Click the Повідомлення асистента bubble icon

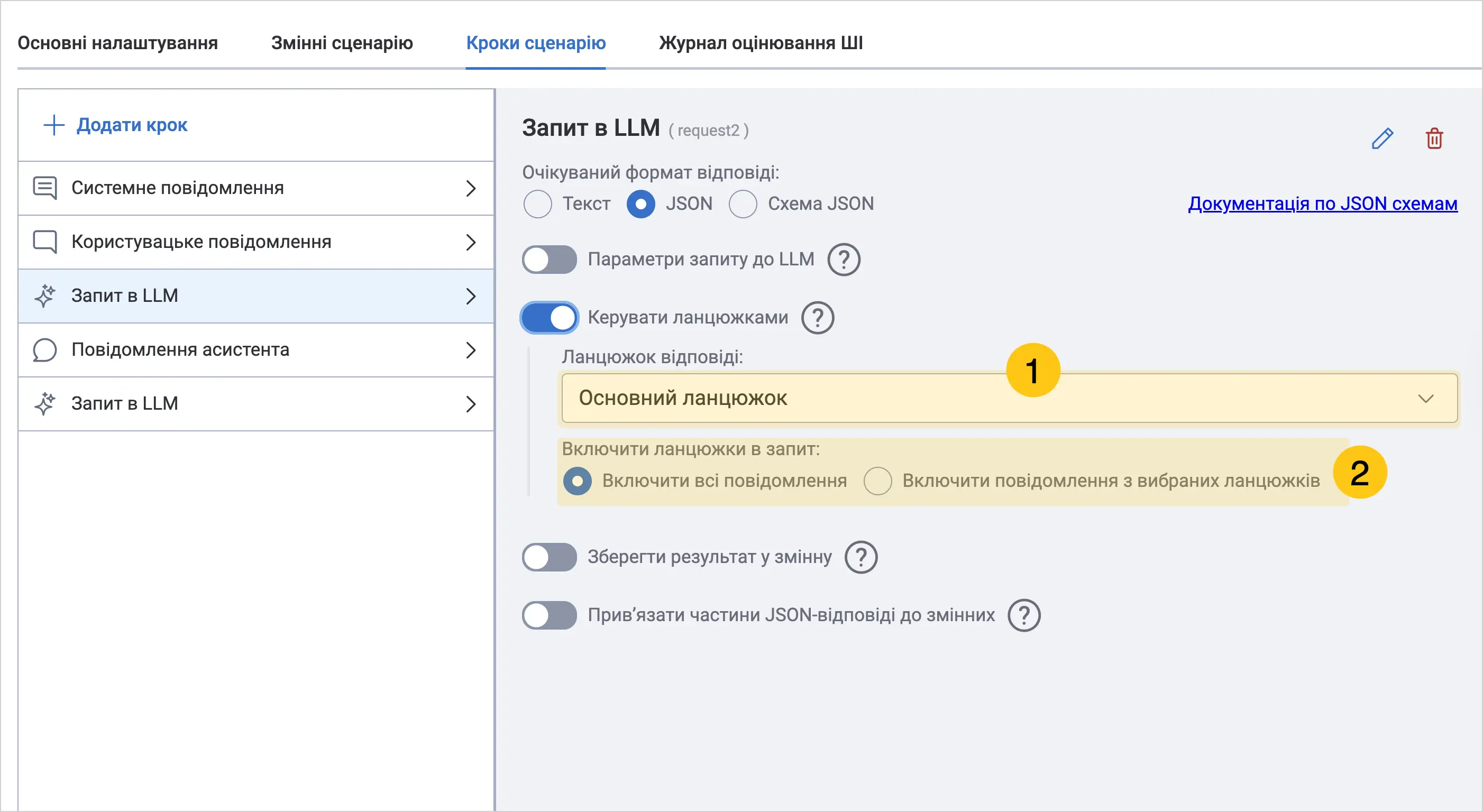tap(45, 350)
